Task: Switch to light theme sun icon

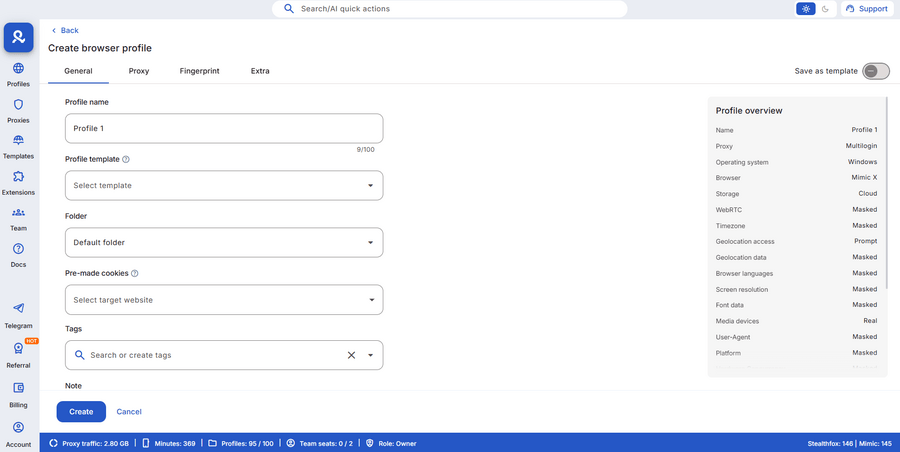Action: point(806,9)
